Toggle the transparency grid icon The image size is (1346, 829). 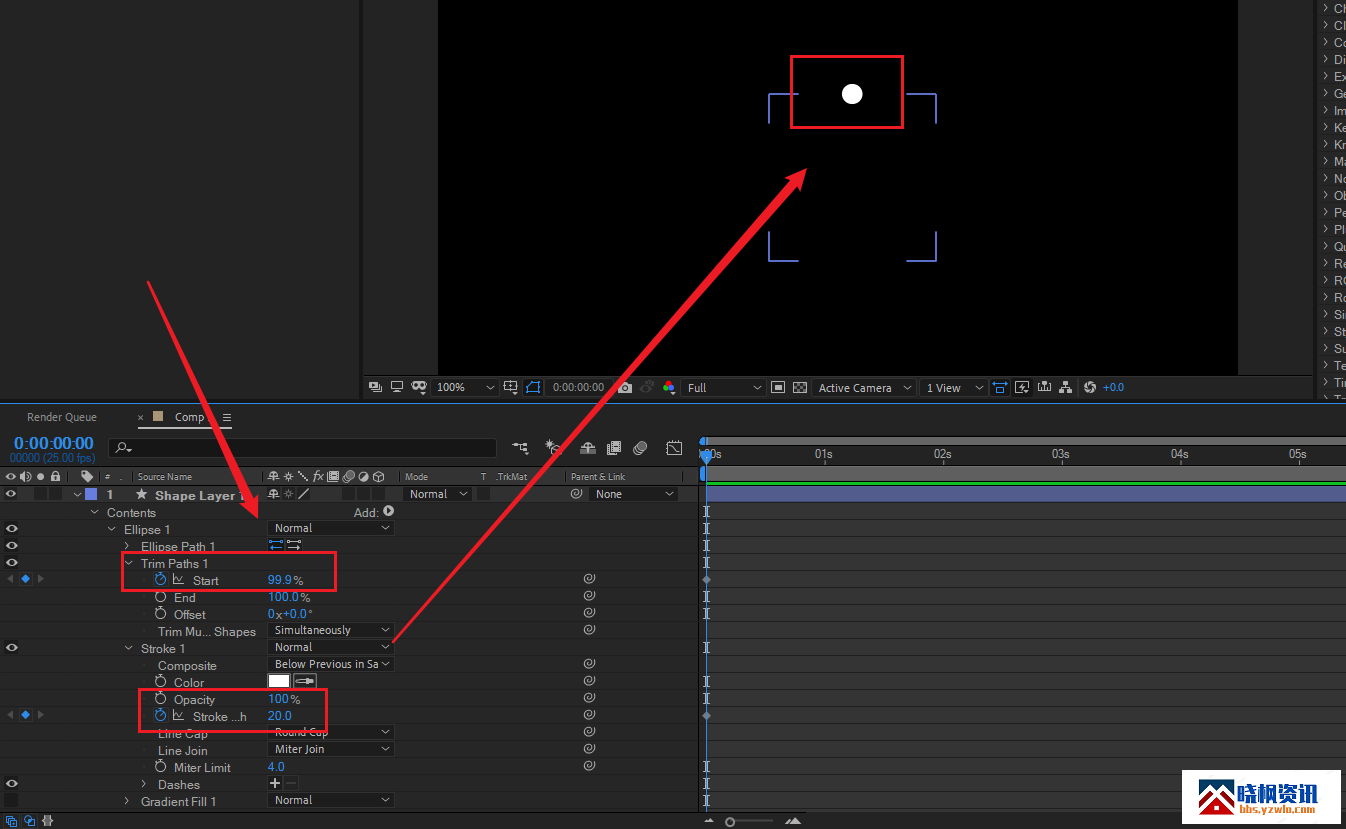(x=800, y=387)
